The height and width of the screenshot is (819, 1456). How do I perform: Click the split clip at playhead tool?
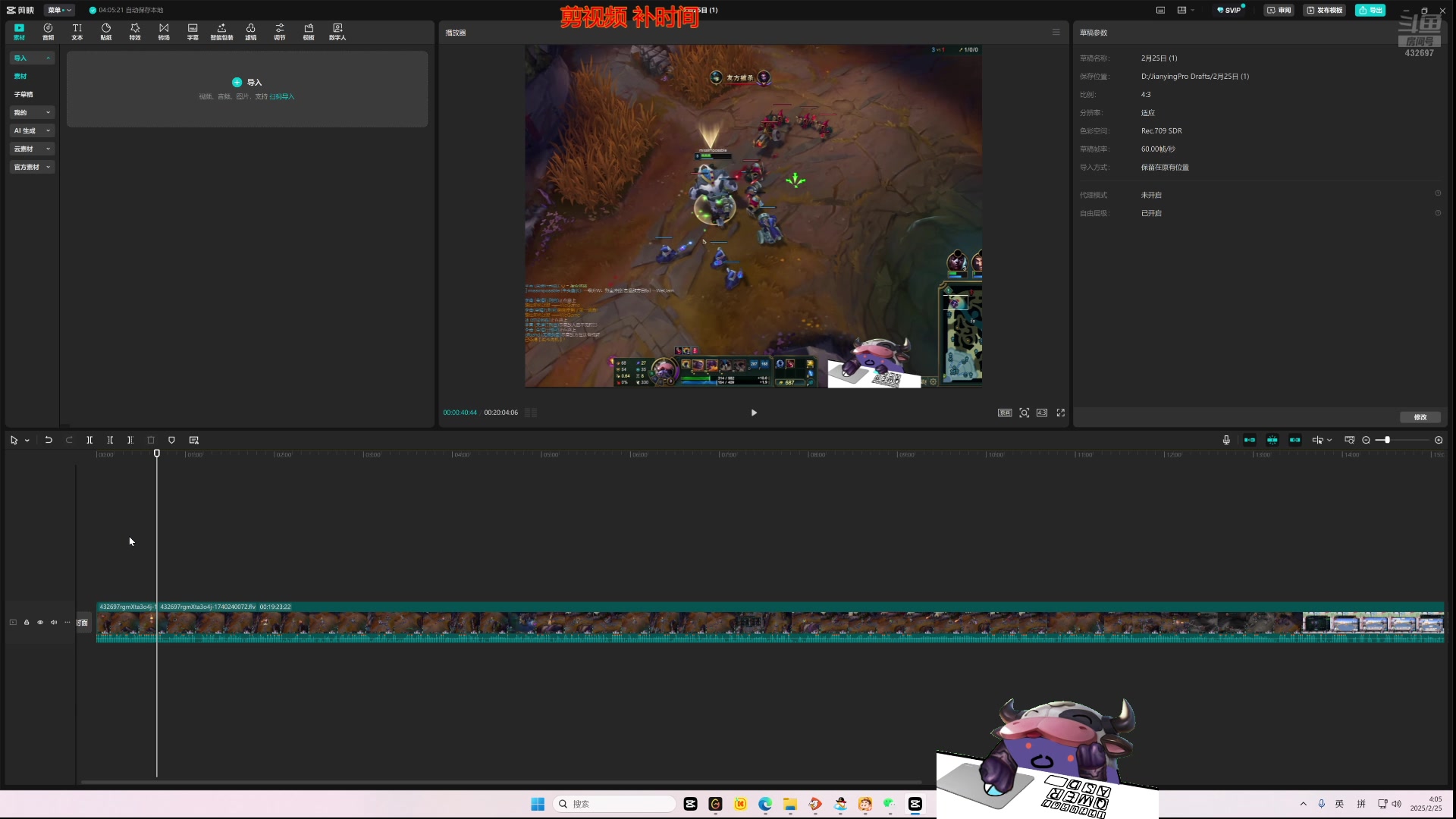pos(89,440)
